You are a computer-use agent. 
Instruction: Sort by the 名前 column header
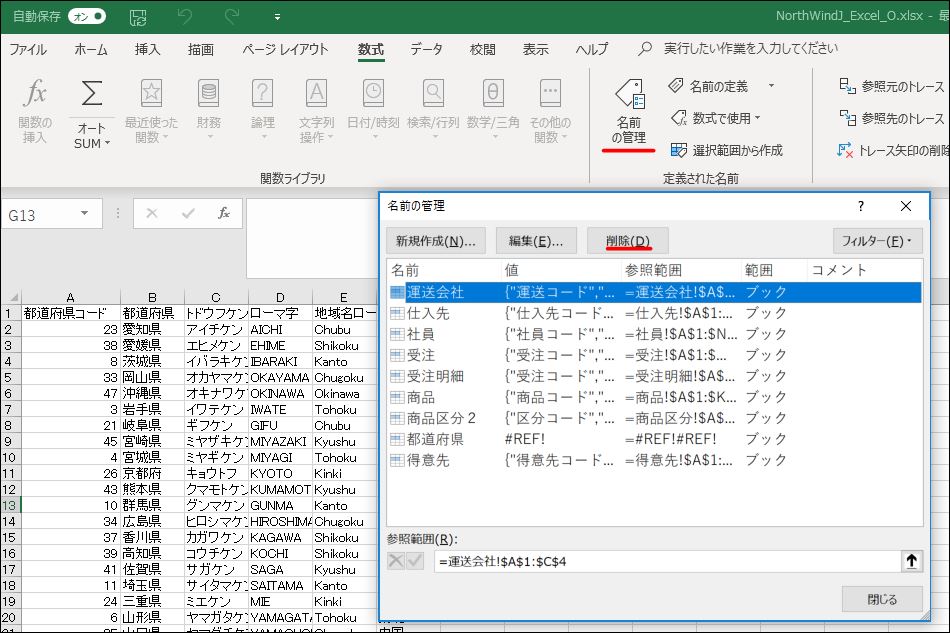pyautogui.click(x=444, y=270)
